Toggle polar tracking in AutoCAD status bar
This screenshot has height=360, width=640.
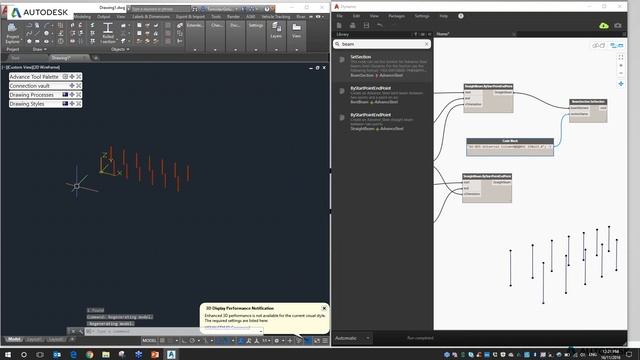point(192,340)
